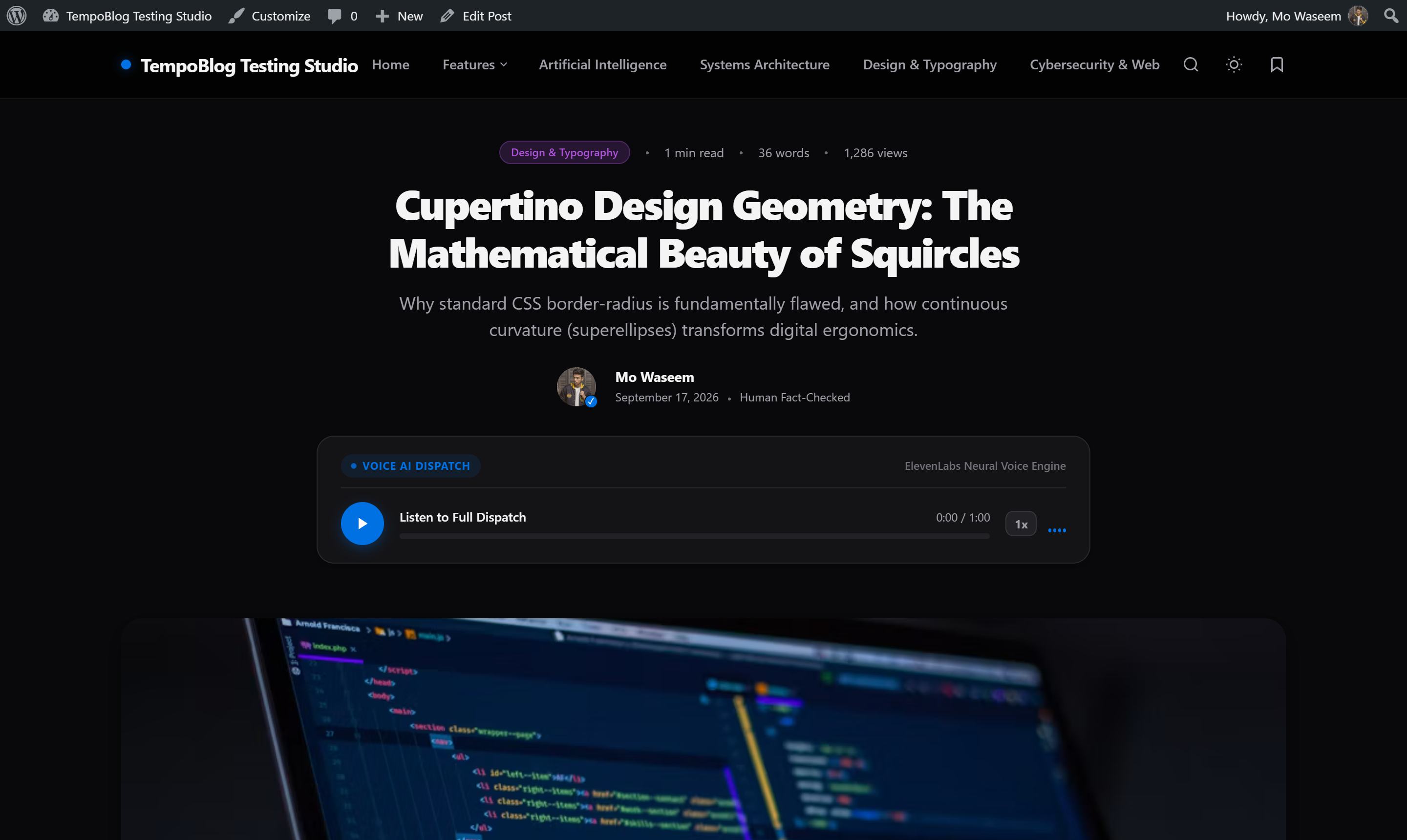1407x840 pixels.
Task: Click the author avatar with verified badge
Action: (576, 387)
